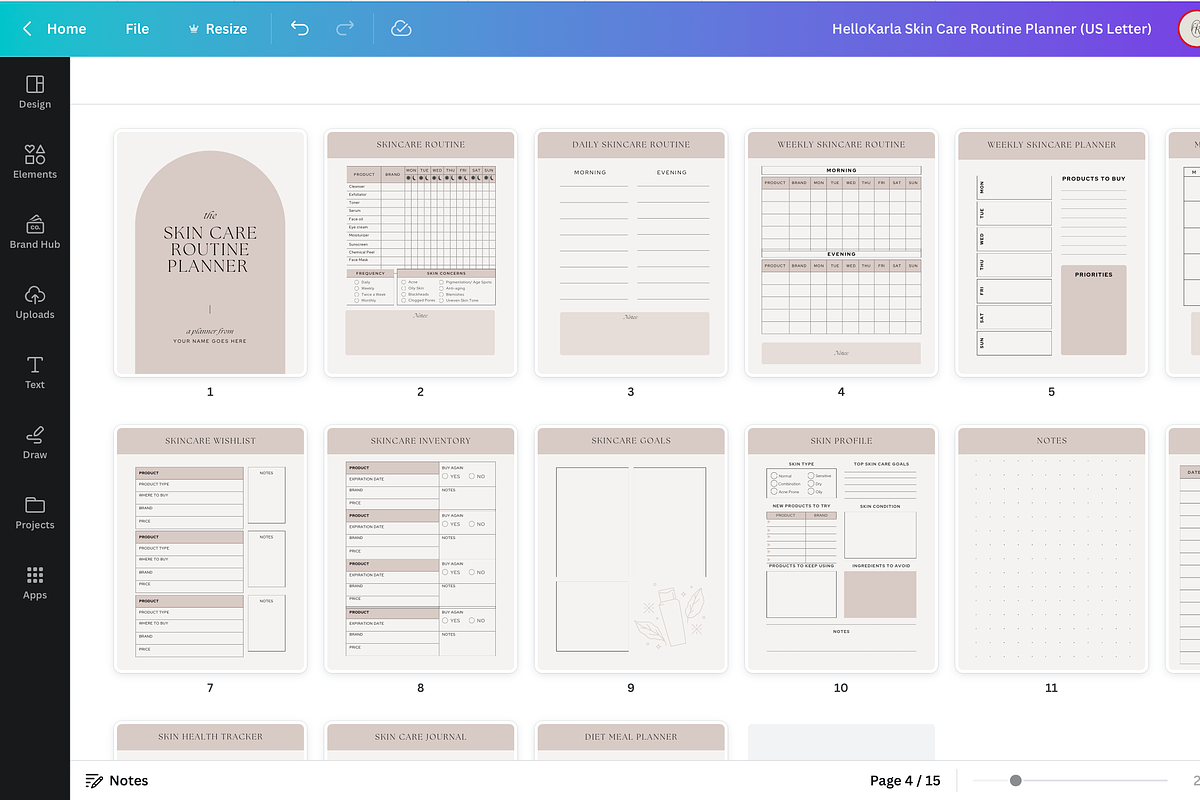Open the Brand Hub panel
The height and width of the screenshot is (800, 1200).
pyautogui.click(x=35, y=231)
